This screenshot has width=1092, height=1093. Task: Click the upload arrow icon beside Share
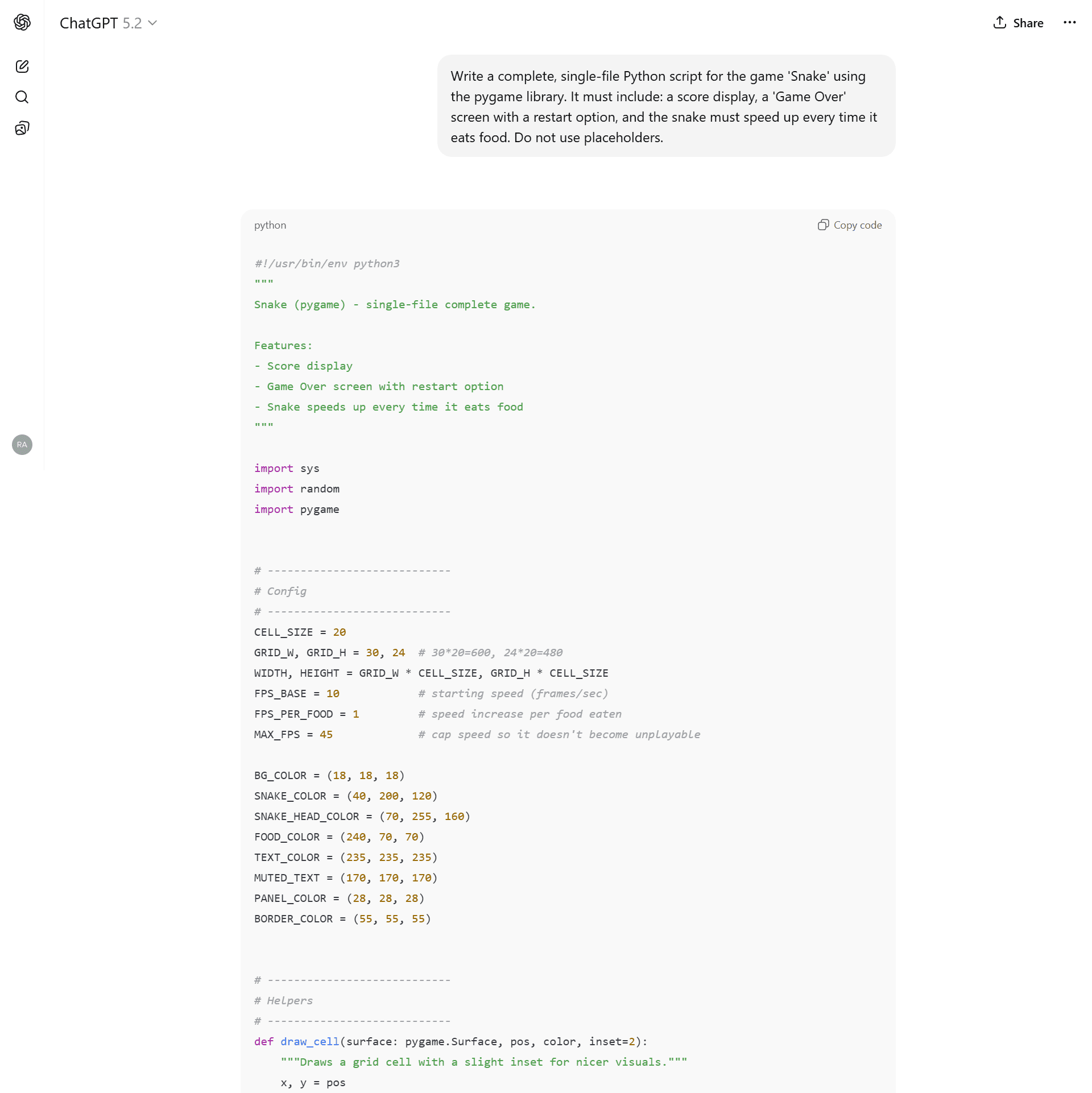tap(999, 23)
